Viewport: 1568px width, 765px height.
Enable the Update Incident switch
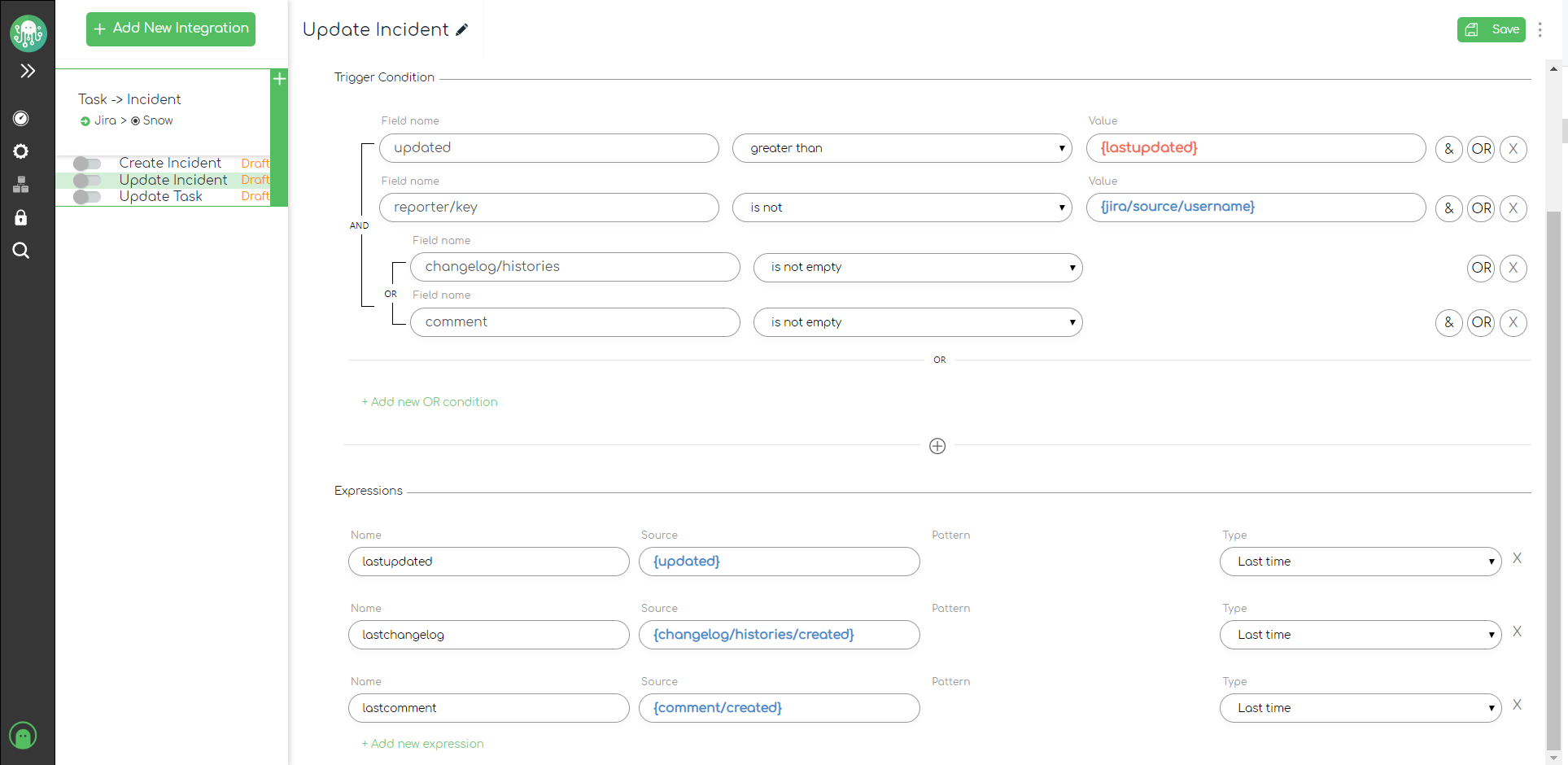tap(87, 180)
